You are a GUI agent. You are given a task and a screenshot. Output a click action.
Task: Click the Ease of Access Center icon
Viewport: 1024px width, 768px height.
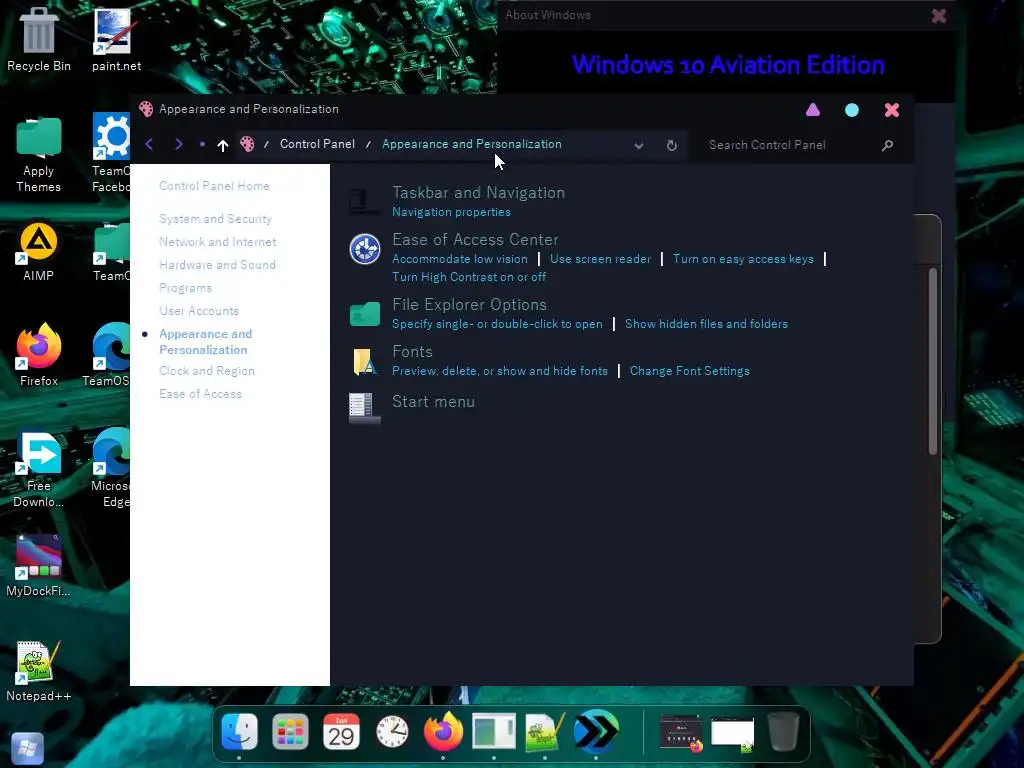click(x=364, y=249)
